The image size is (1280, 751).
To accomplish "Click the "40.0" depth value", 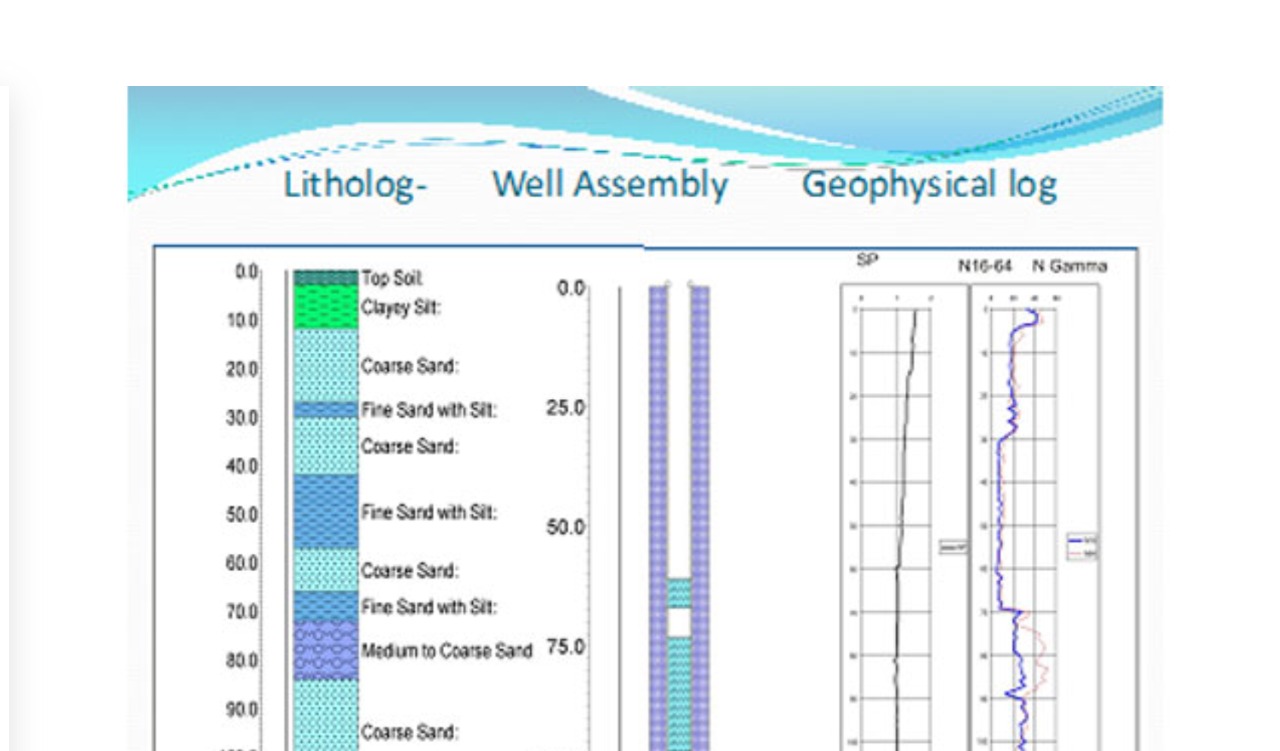I will tap(242, 466).
